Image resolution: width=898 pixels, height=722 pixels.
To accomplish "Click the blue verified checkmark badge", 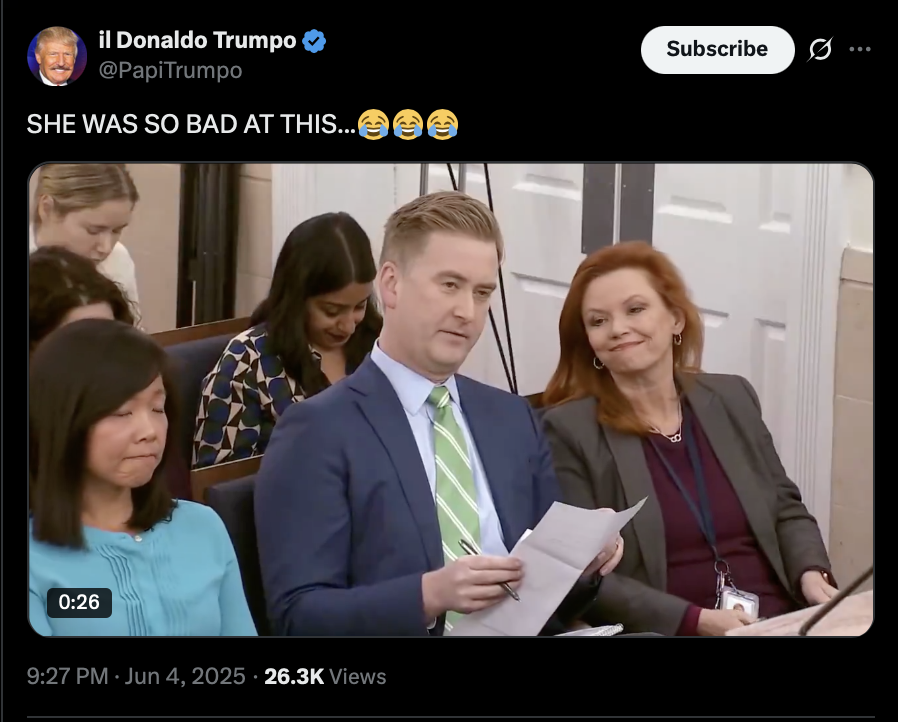I will coord(314,41).
